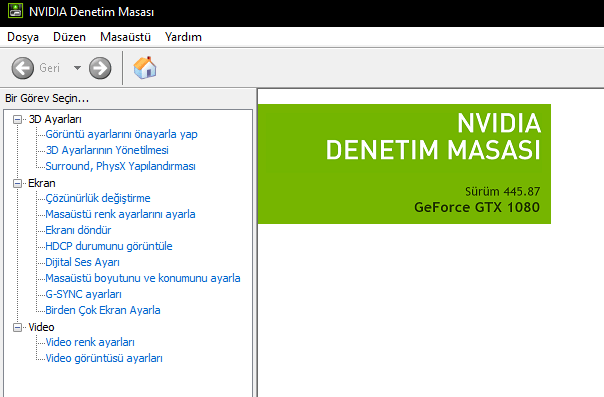Click the GeForce GTX 1080 text
The width and height of the screenshot is (604, 397).
tap(477, 208)
